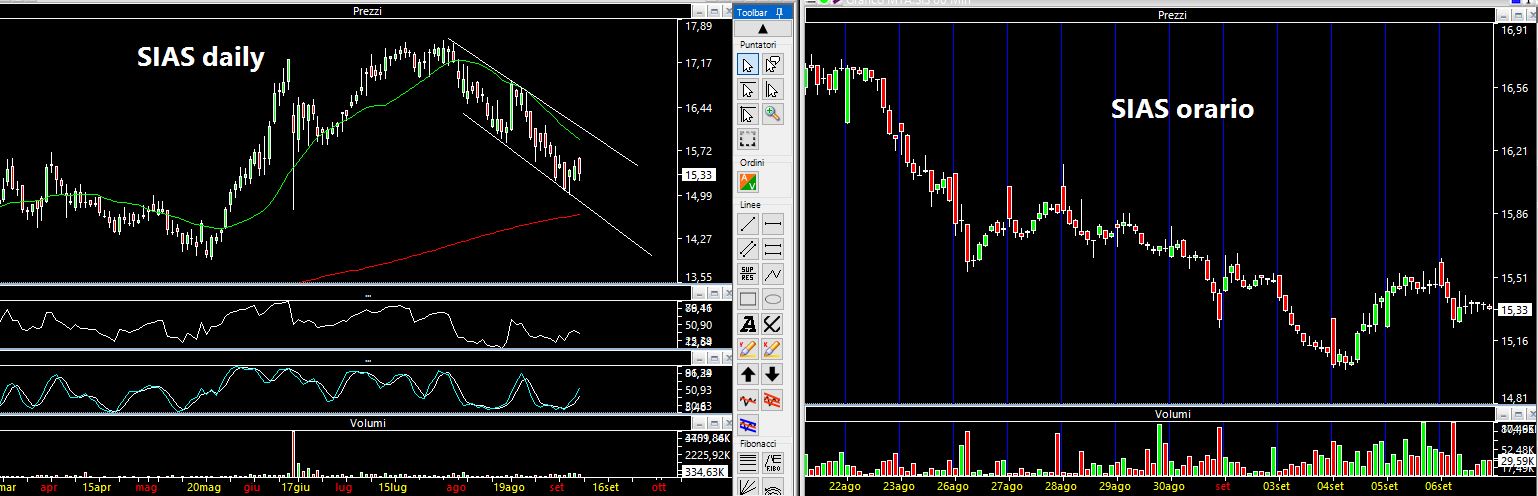This screenshot has width=1538, height=496.
Task: Select the dashed rectangle selection tool
Action: [x=747, y=139]
